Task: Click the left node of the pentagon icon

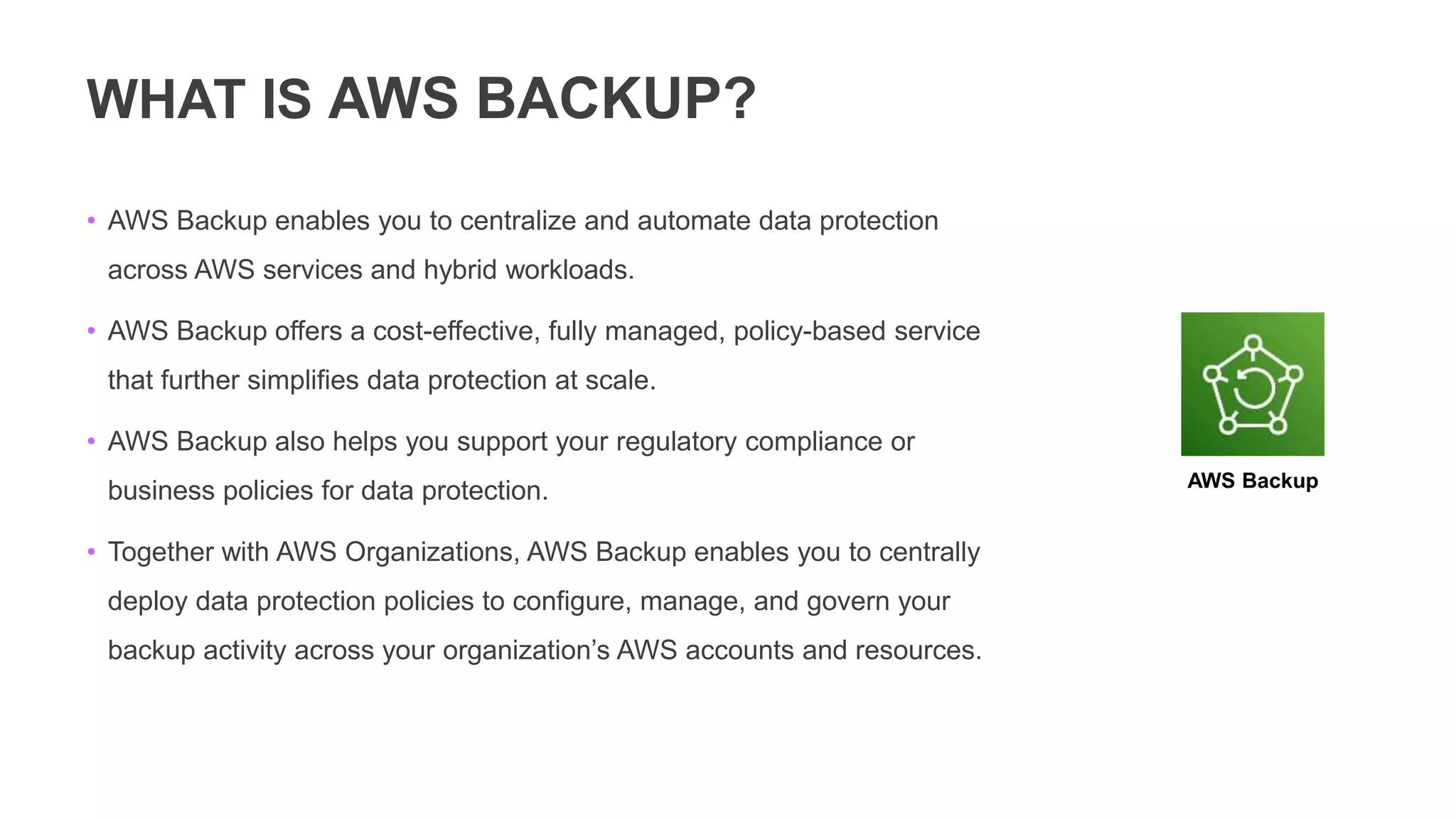Action: (1212, 374)
